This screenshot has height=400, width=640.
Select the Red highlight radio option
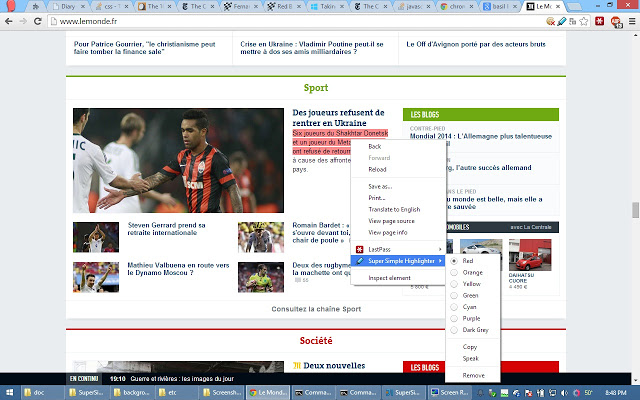point(454,261)
